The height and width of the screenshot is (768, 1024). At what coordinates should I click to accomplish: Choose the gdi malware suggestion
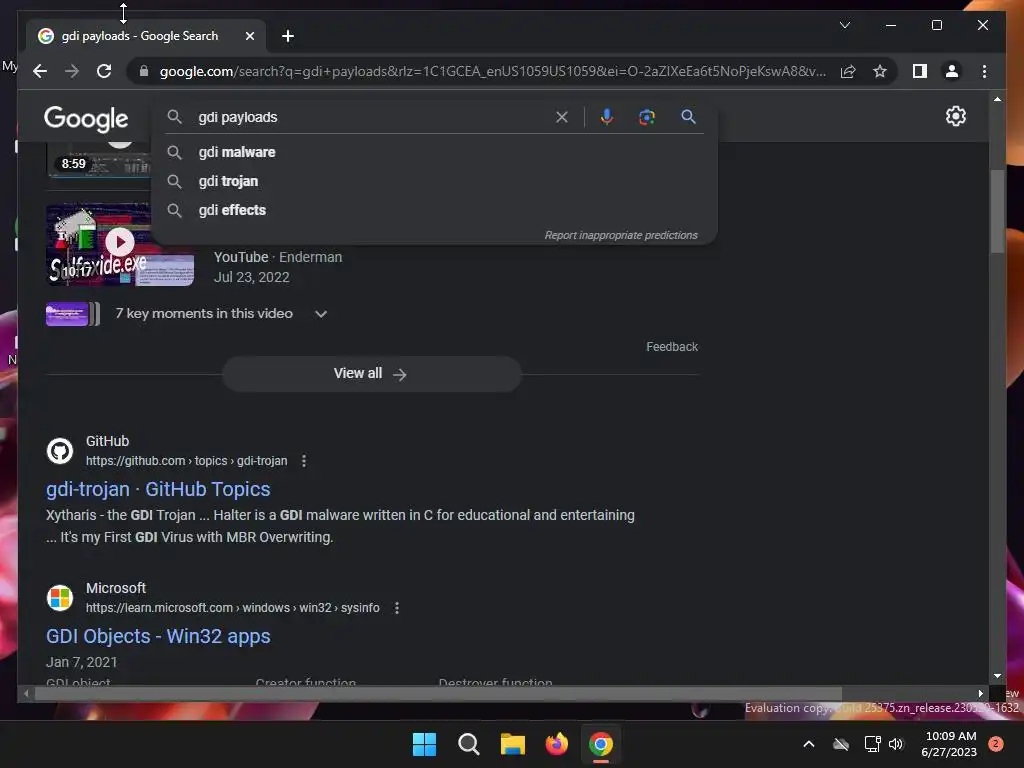click(x=434, y=152)
